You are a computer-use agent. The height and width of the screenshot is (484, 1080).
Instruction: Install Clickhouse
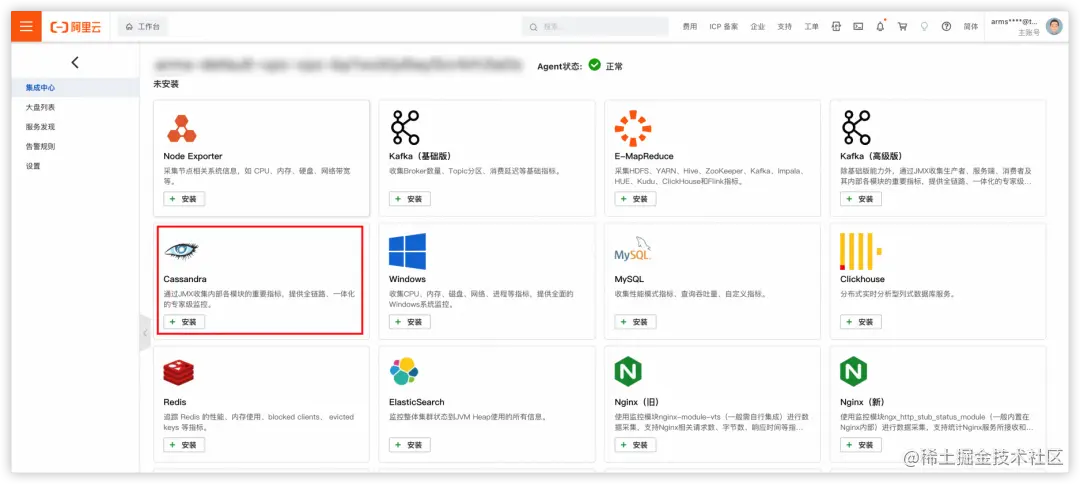point(861,322)
